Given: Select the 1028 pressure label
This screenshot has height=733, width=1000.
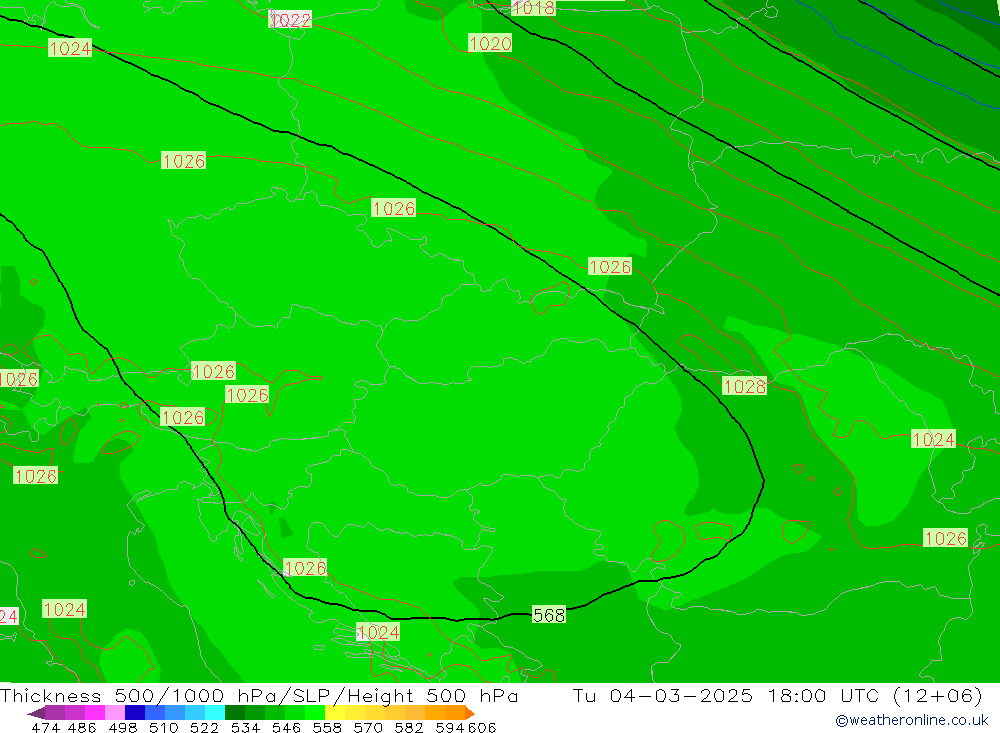Looking at the screenshot, I should pos(744,386).
